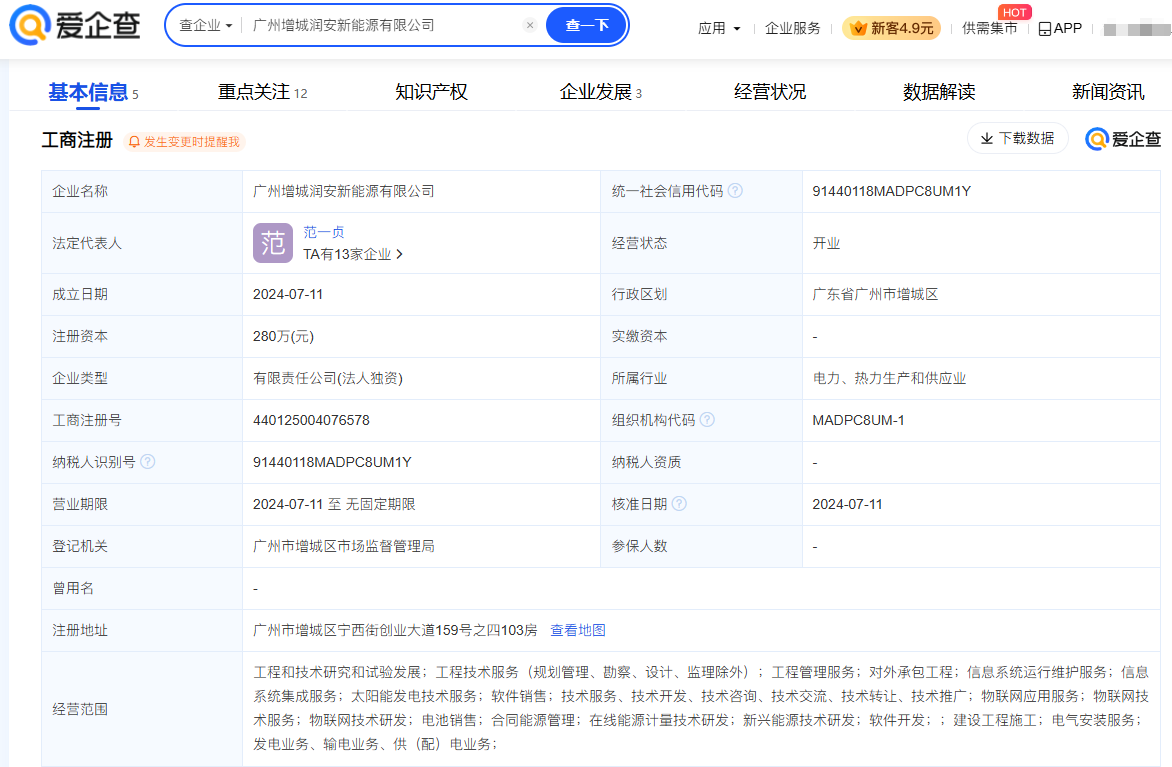This screenshot has height=767, width=1172.
Task: Click the 新客4.9元 crown promotion badge
Action: (x=891, y=28)
